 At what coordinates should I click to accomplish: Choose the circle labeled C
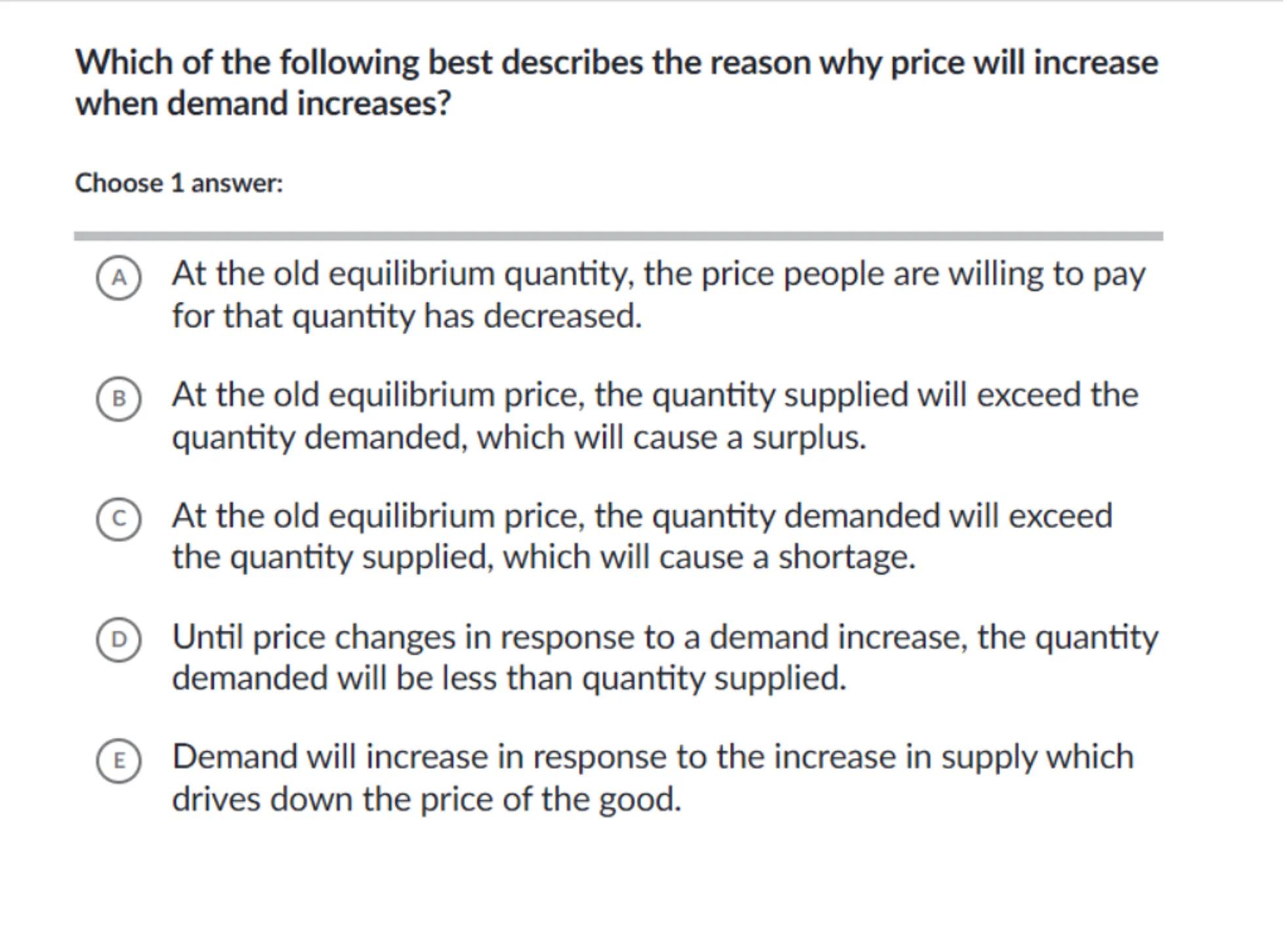[x=119, y=519]
